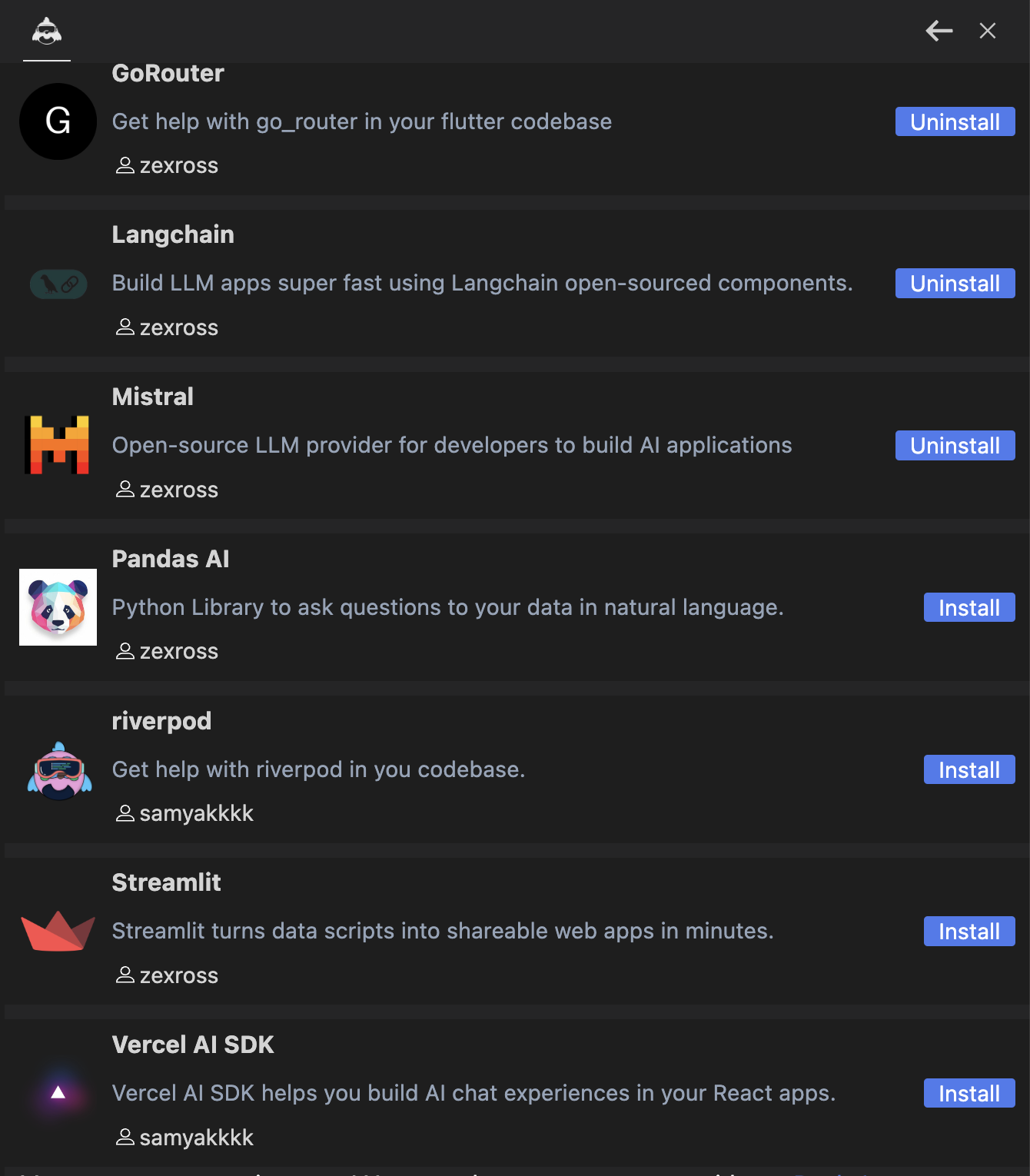Uninstall the Mistral plugin
The width and height of the screenshot is (1030, 1176).
click(x=955, y=445)
